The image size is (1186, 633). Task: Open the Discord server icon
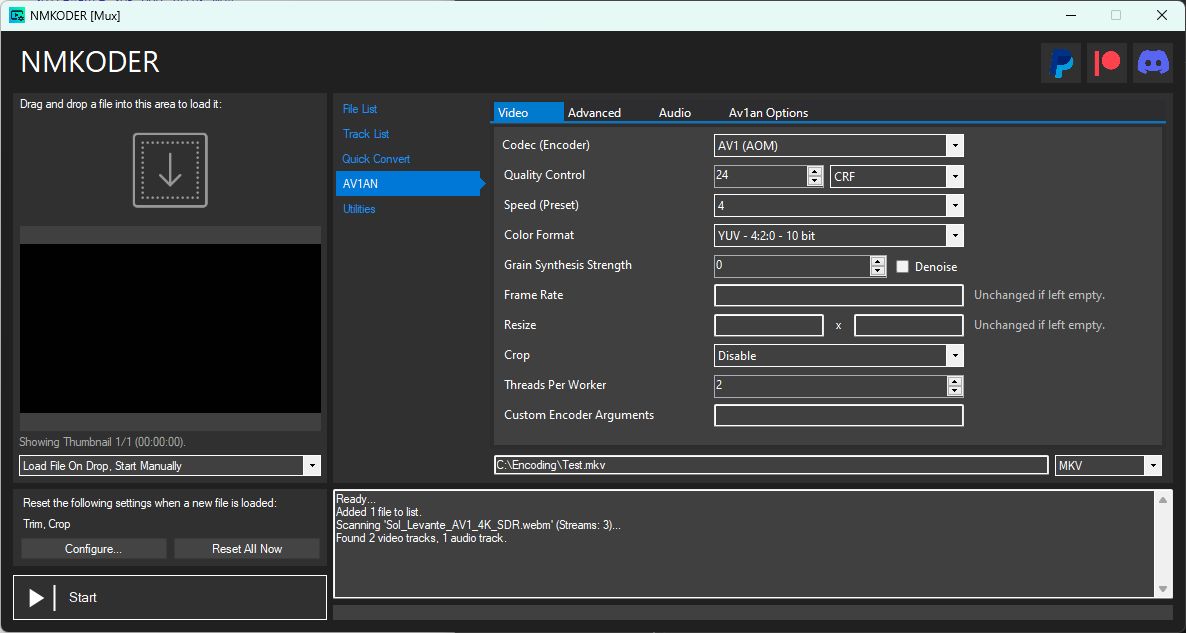1153,63
